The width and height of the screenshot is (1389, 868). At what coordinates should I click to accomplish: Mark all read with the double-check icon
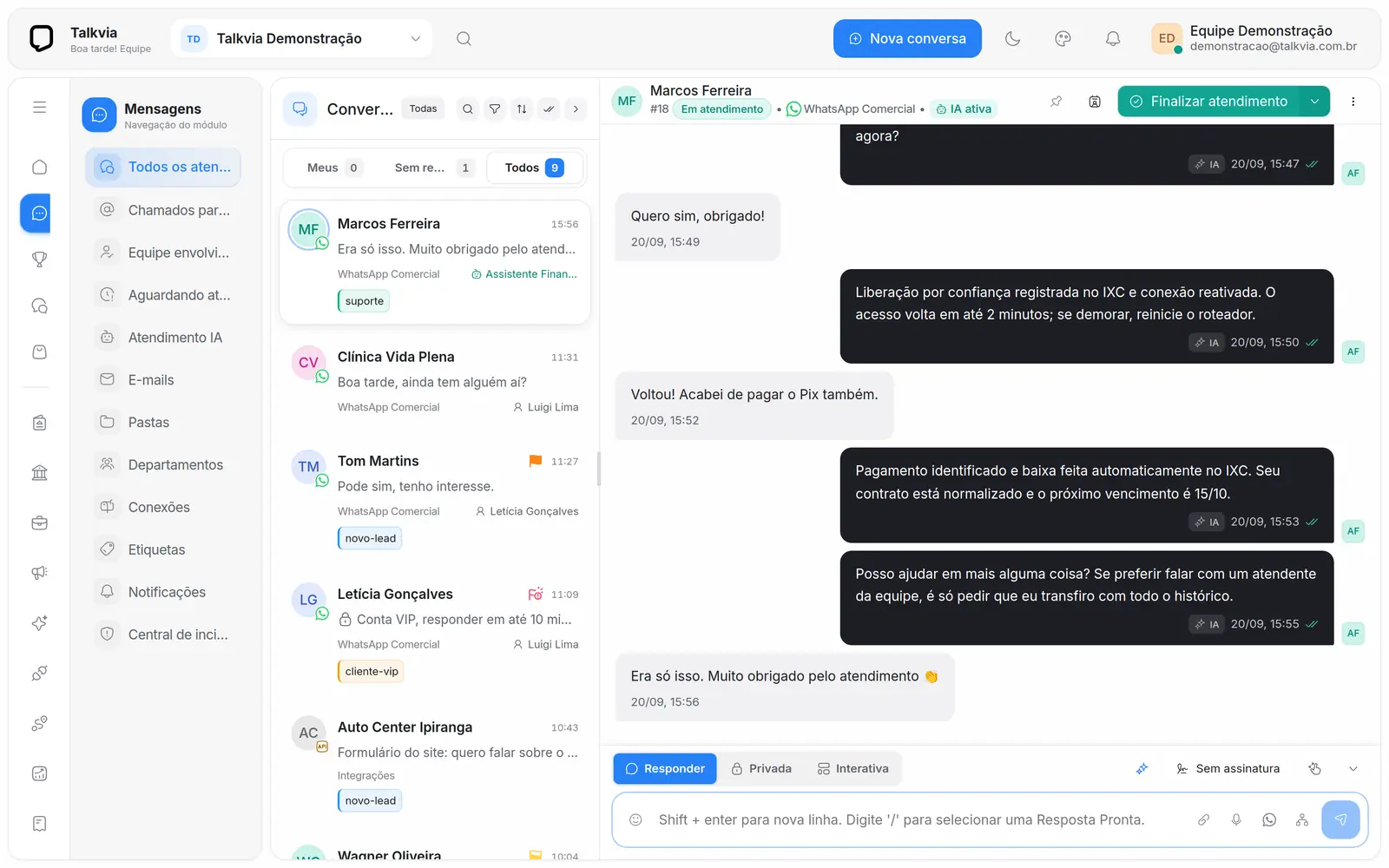pyautogui.click(x=549, y=108)
